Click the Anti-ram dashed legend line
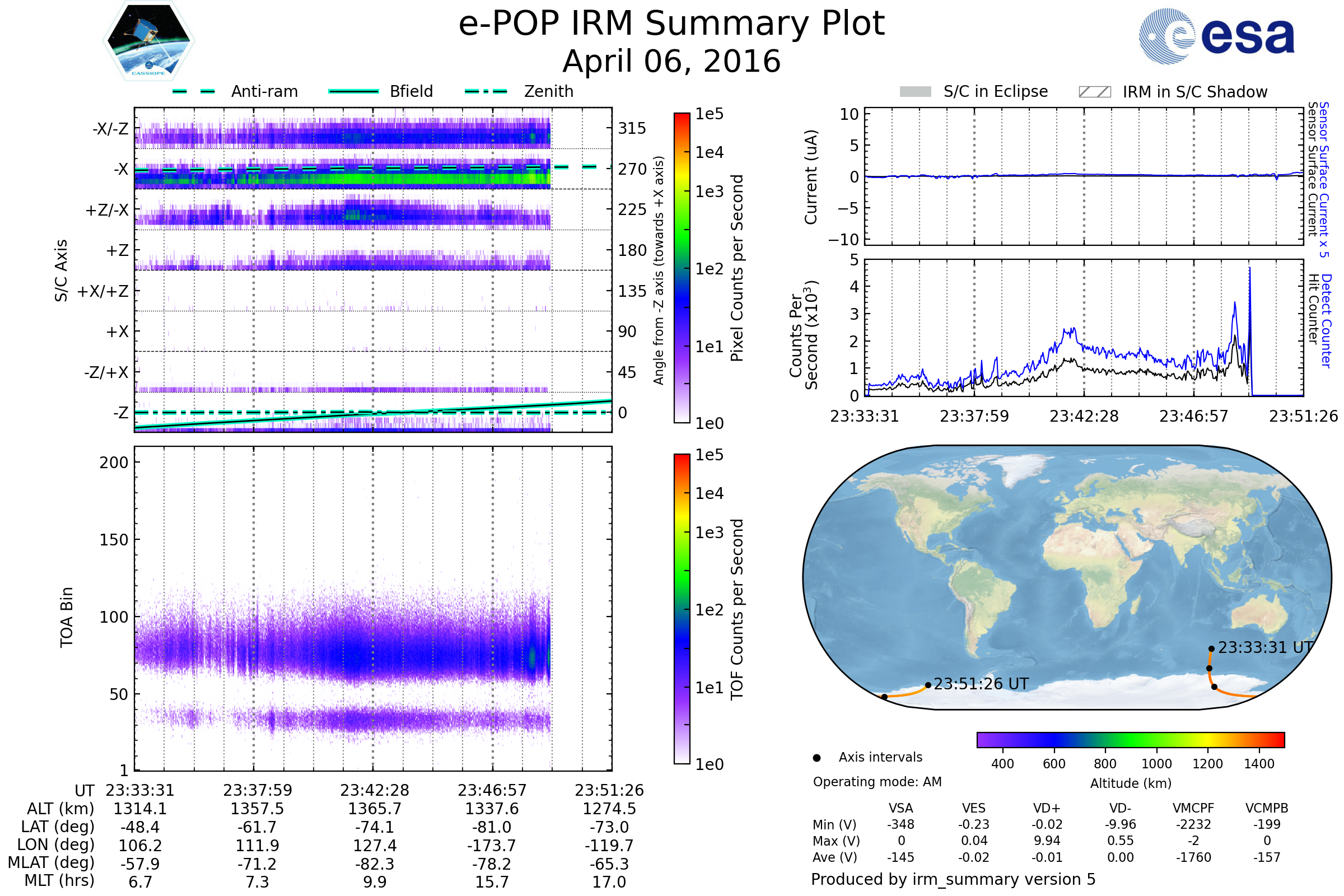The image size is (1344, 896). pyautogui.click(x=194, y=91)
